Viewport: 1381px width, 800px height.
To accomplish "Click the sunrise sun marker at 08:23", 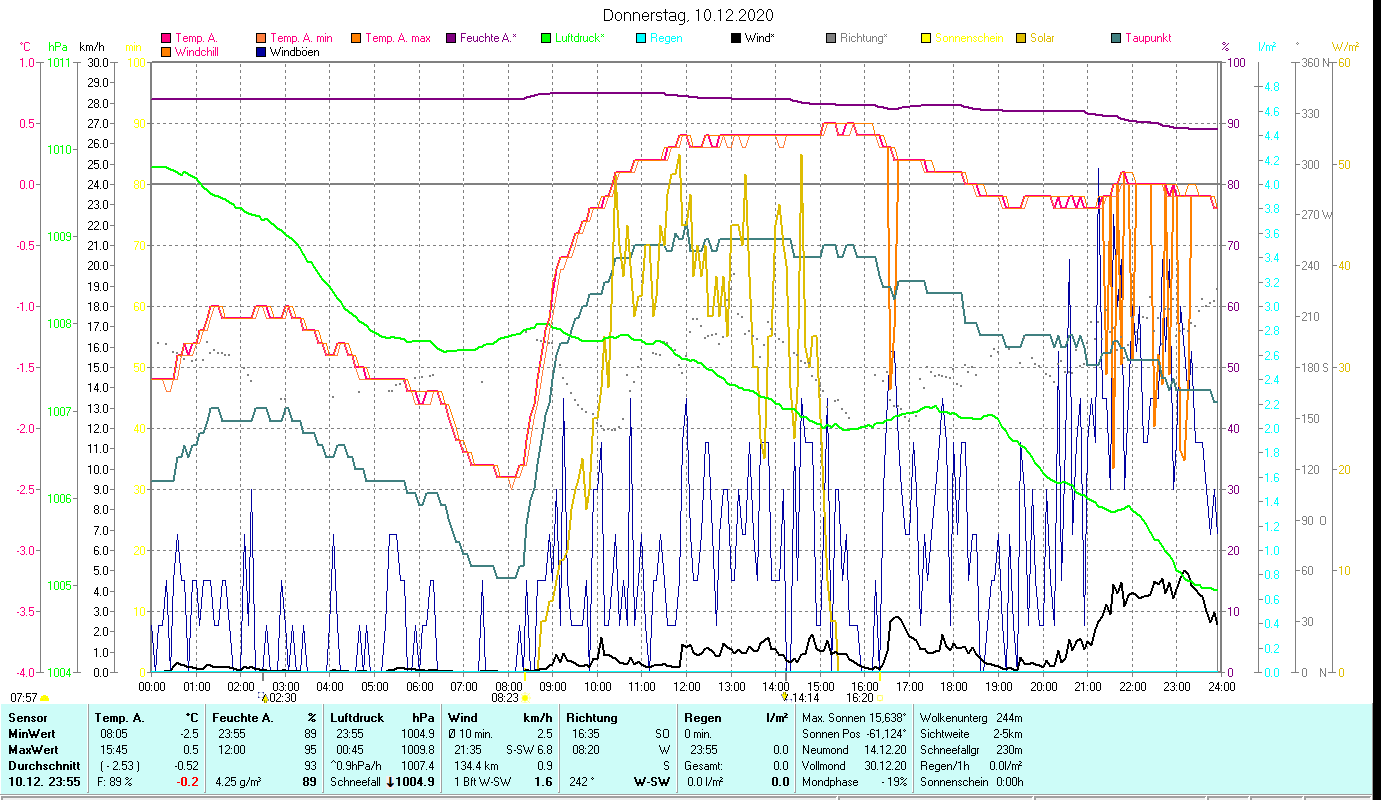I will (x=525, y=698).
